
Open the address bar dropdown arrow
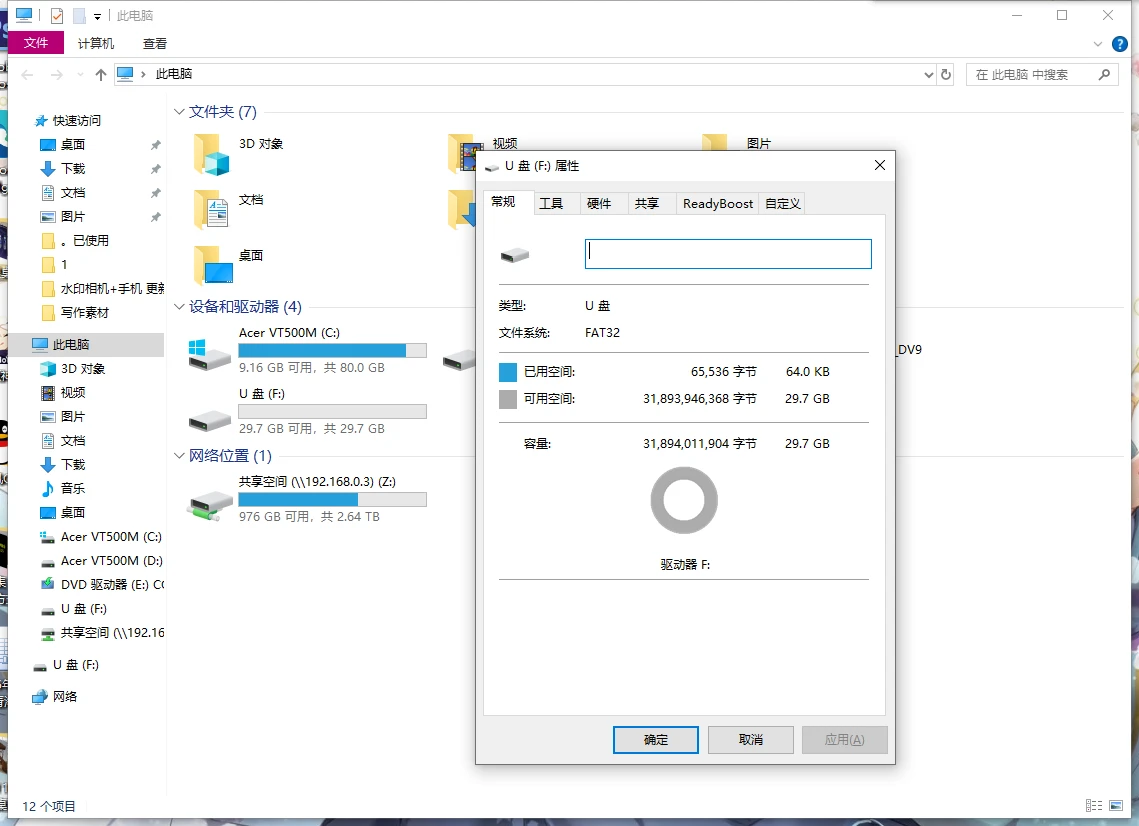click(x=927, y=74)
